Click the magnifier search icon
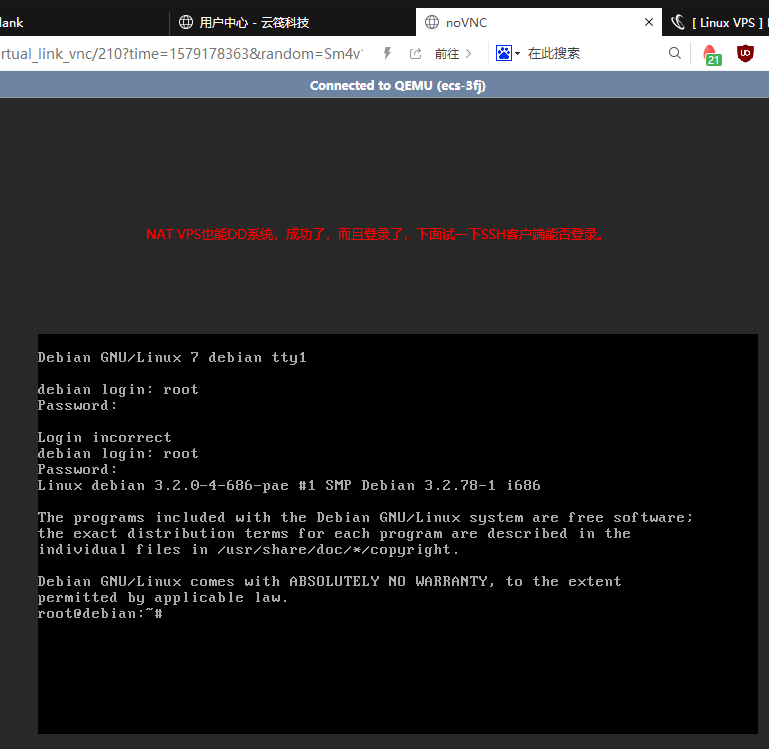Image resolution: width=769 pixels, height=749 pixels. 675,53
